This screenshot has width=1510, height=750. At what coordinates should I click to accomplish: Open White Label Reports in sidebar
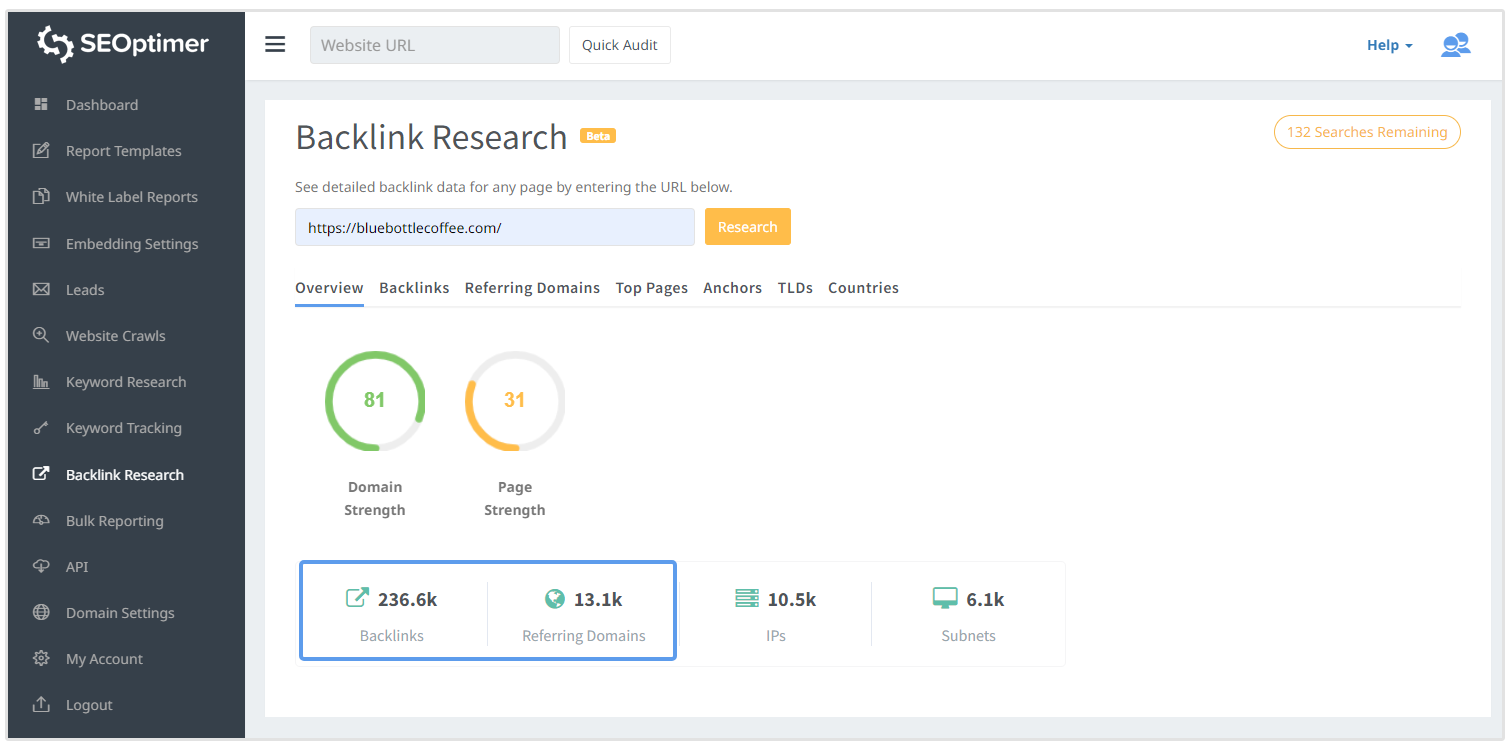tap(131, 197)
